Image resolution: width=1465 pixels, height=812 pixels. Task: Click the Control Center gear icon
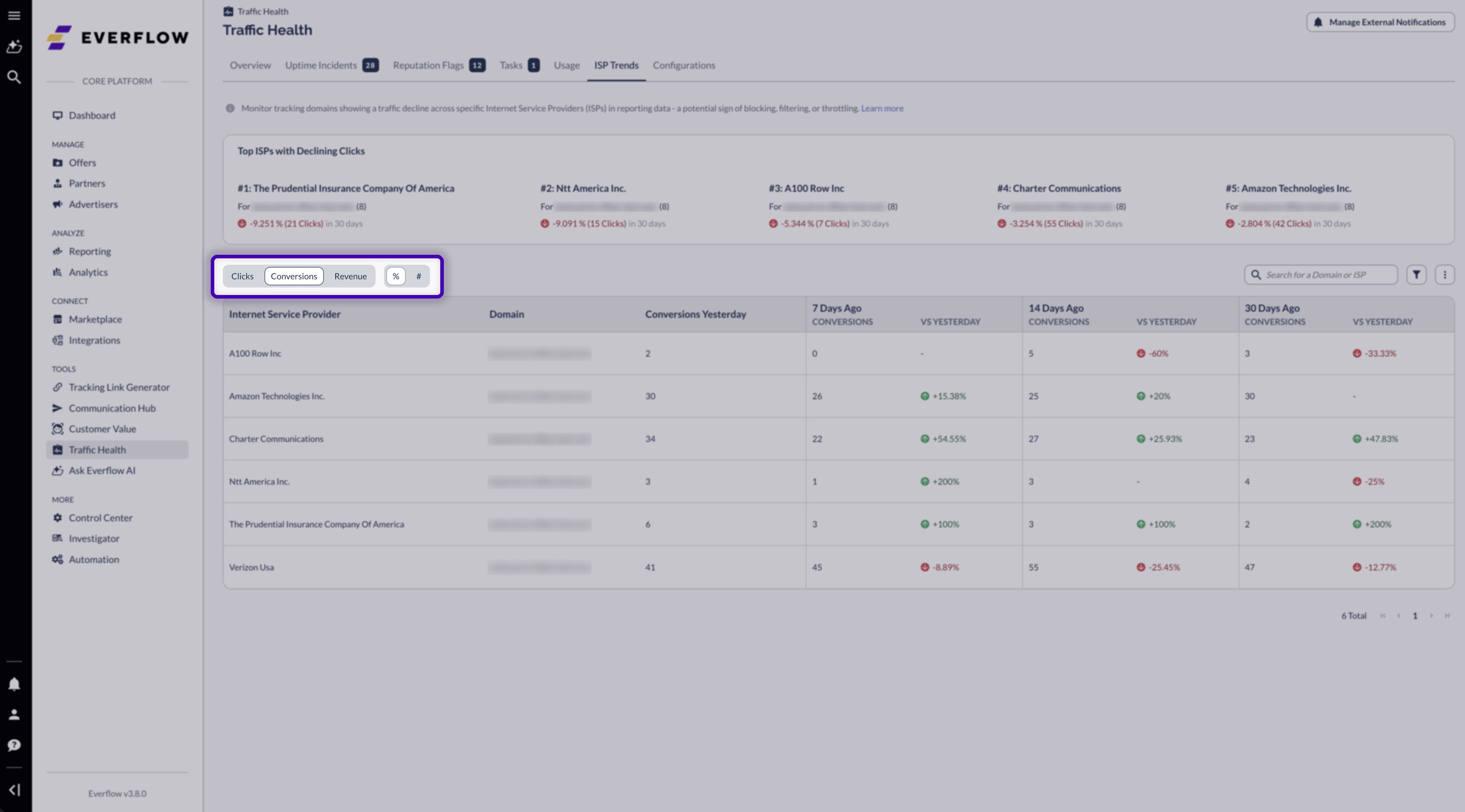point(57,518)
